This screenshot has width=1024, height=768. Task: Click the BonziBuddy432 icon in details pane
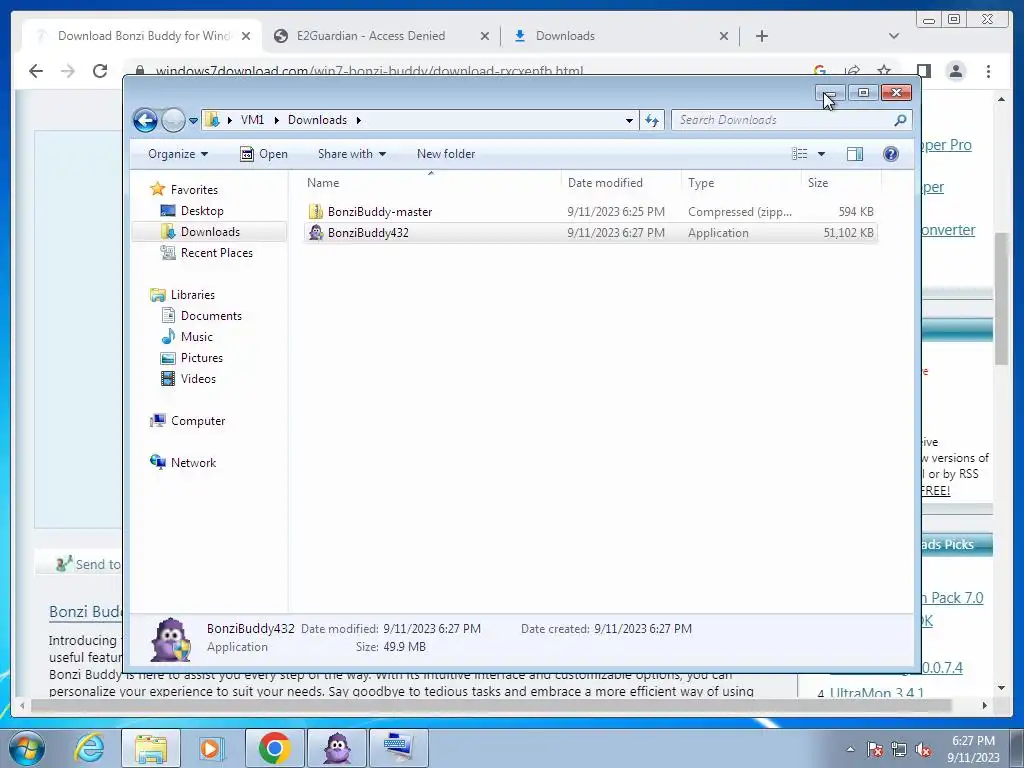click(170, 639)
